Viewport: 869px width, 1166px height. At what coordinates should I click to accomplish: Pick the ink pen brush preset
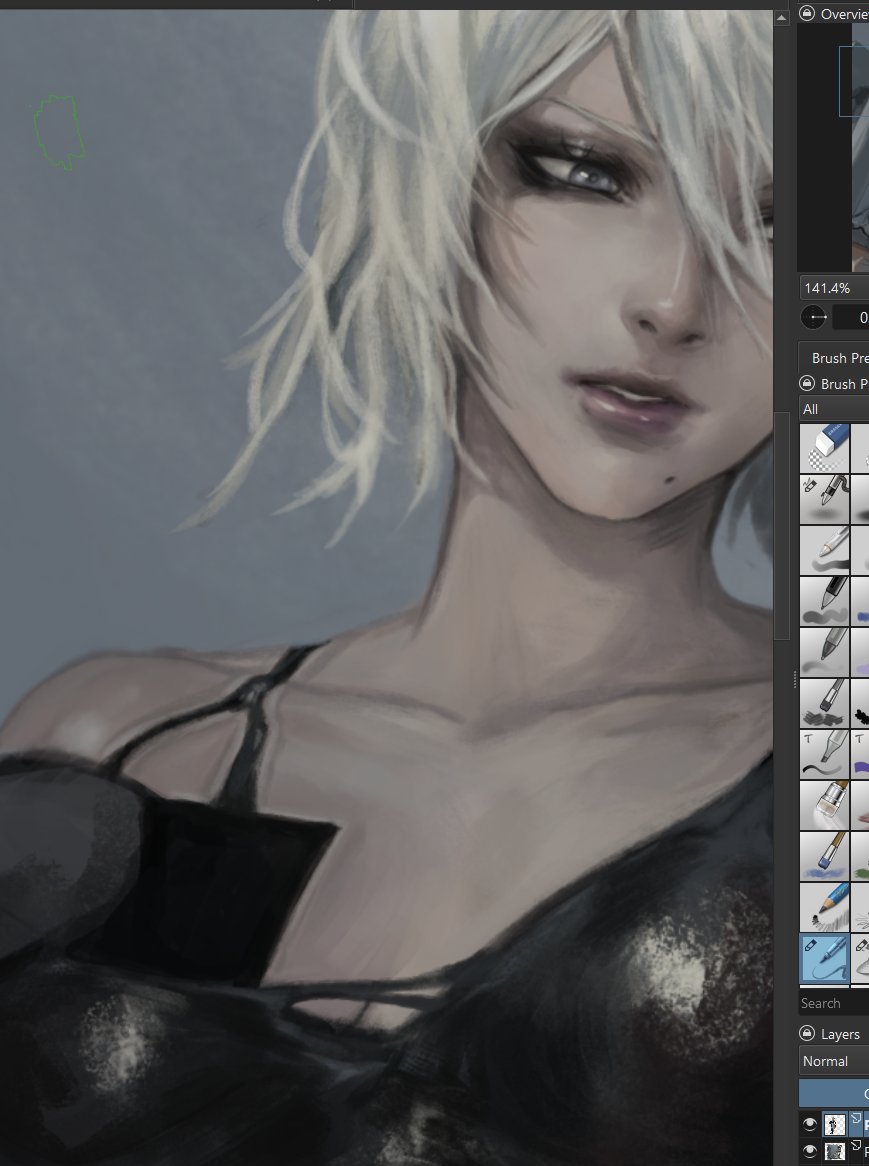(824, 498)
